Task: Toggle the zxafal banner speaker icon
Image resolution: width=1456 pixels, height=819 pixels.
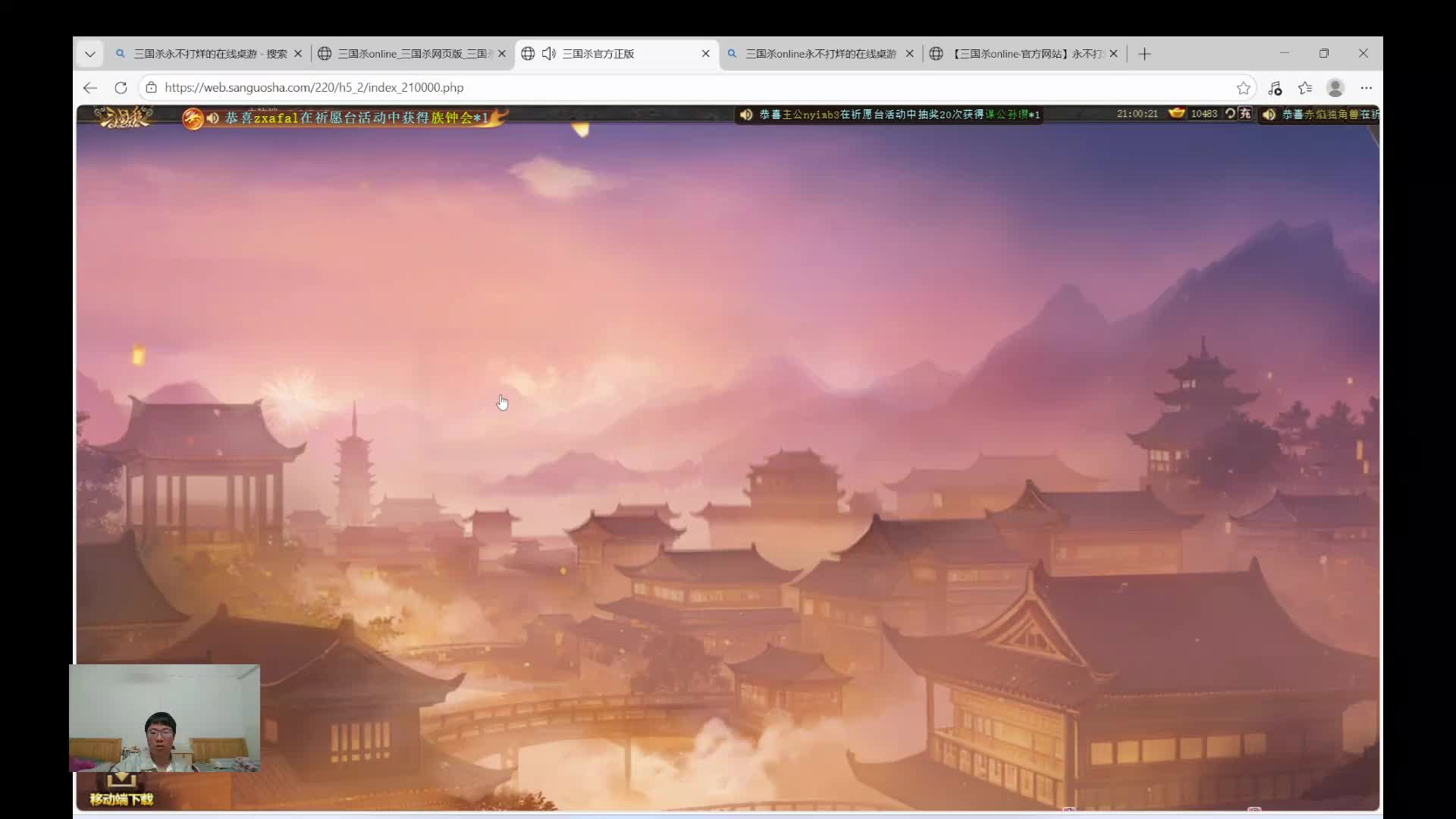Action: (213, 118)
